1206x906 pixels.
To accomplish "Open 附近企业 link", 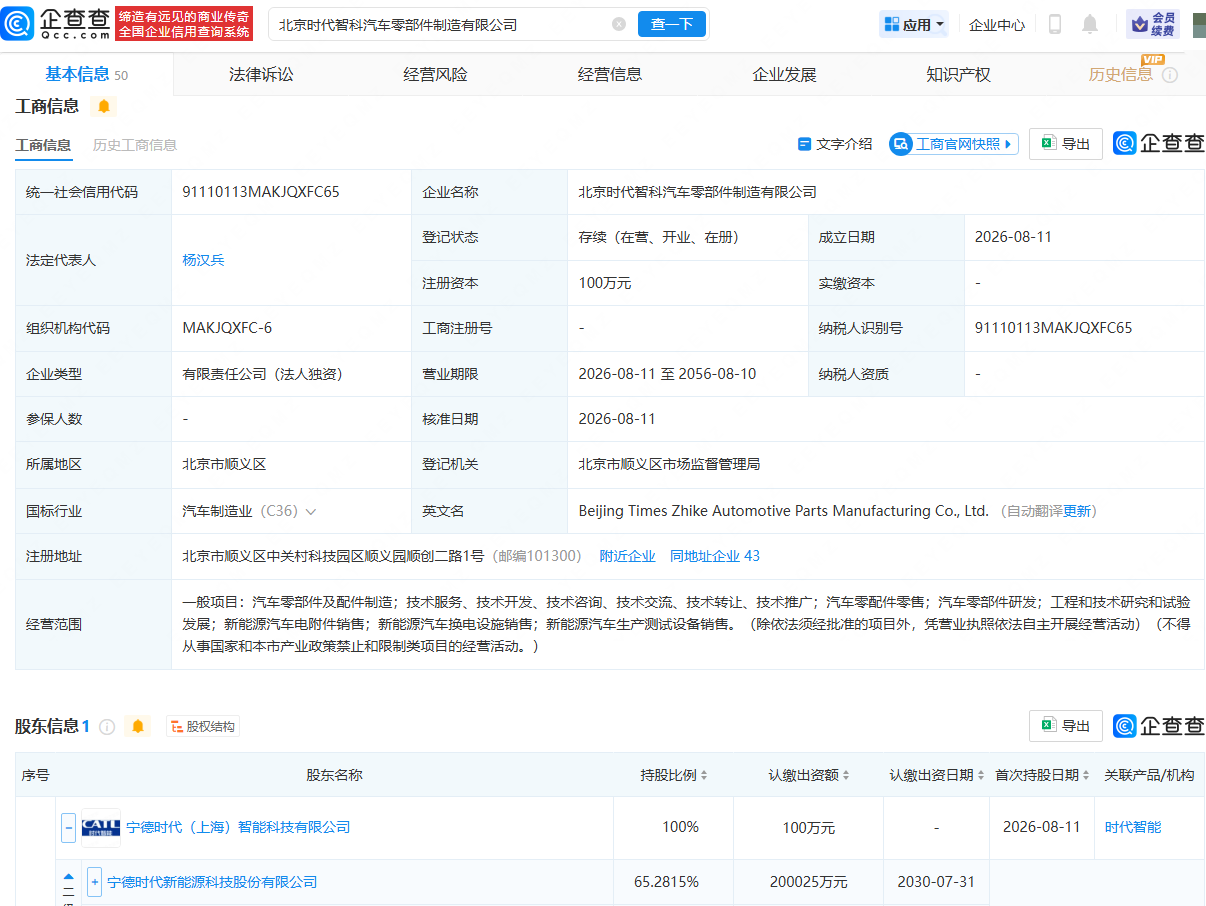I will [627, 556].
